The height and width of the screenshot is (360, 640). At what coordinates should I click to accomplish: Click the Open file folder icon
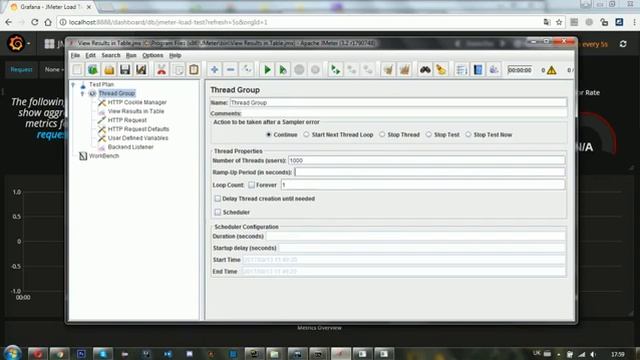click(x=109, y=70)
